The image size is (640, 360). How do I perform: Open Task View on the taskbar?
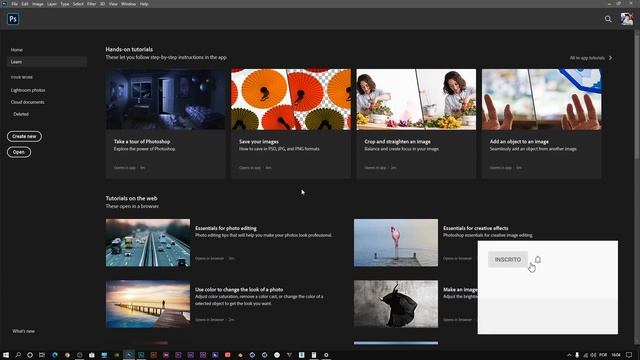[42, 355]
